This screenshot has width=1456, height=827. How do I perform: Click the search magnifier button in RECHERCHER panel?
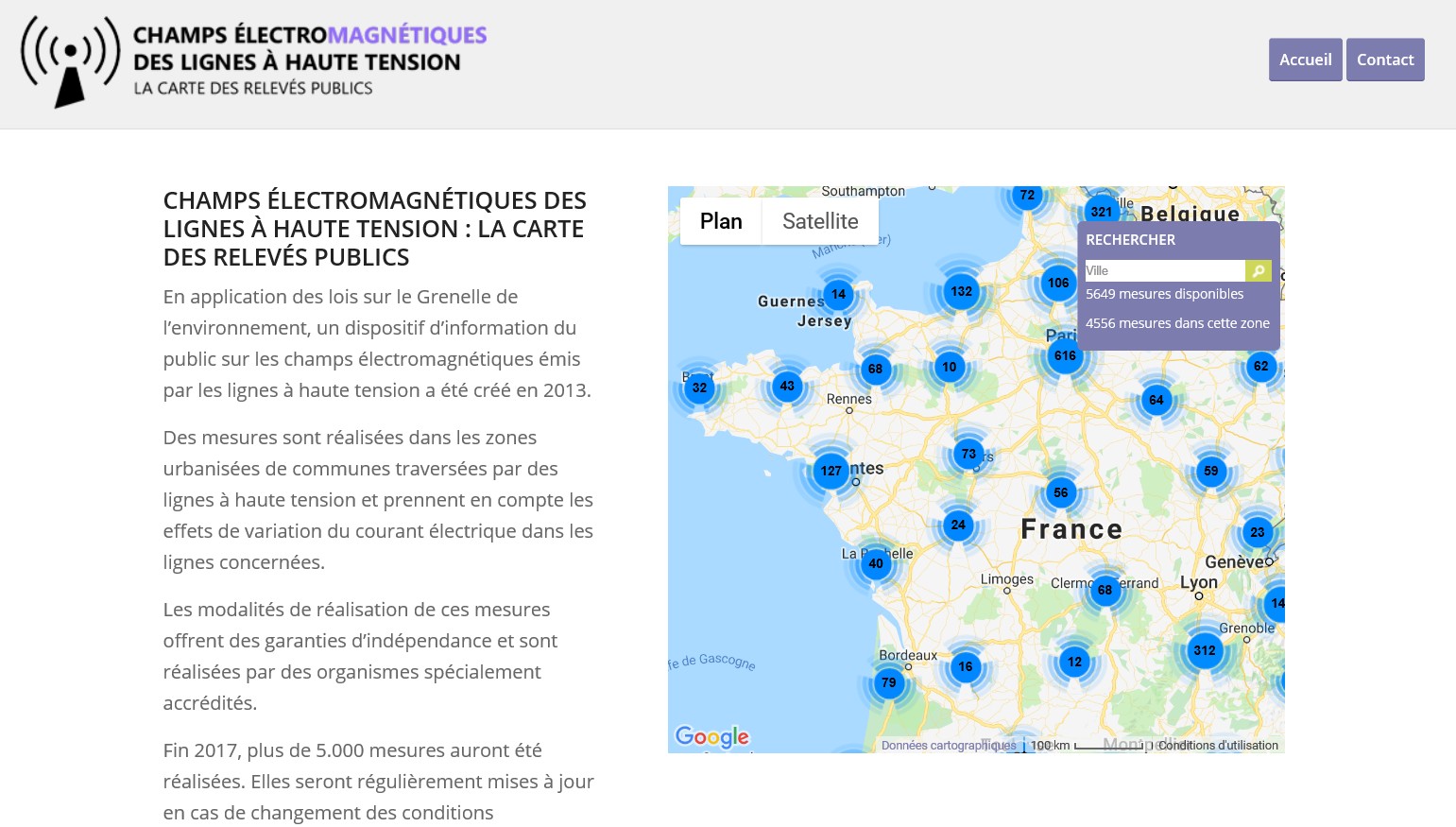[1258, 270]
